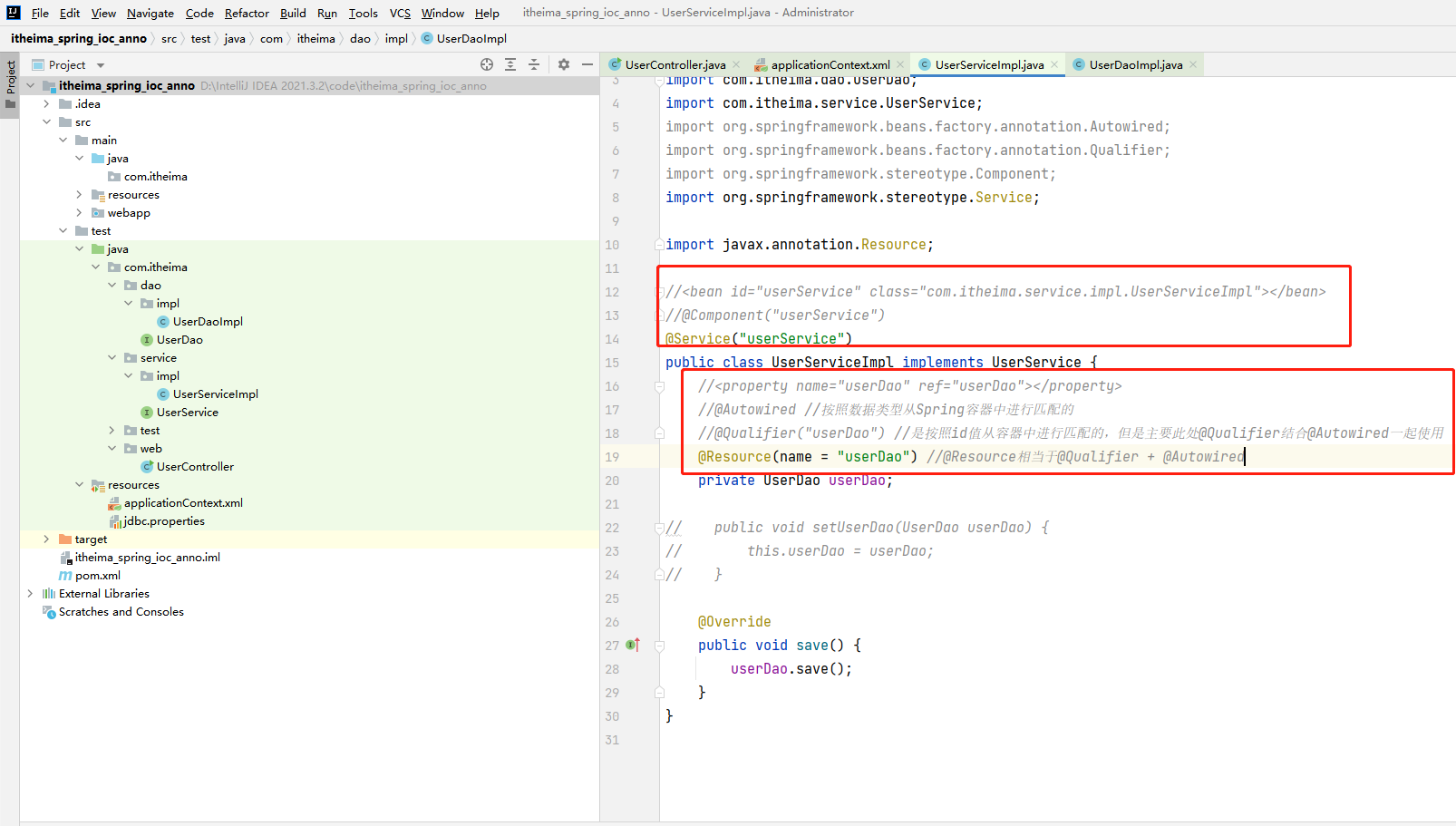Close the UserServiceImpl.java tab

click(1054, 64)
